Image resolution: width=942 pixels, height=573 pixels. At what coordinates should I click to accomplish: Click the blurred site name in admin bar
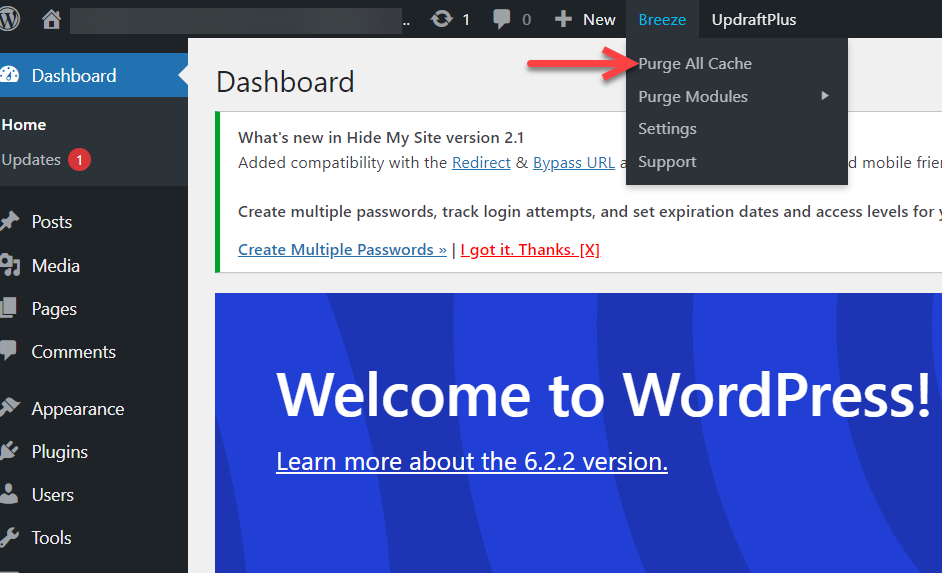click(236, 20)
